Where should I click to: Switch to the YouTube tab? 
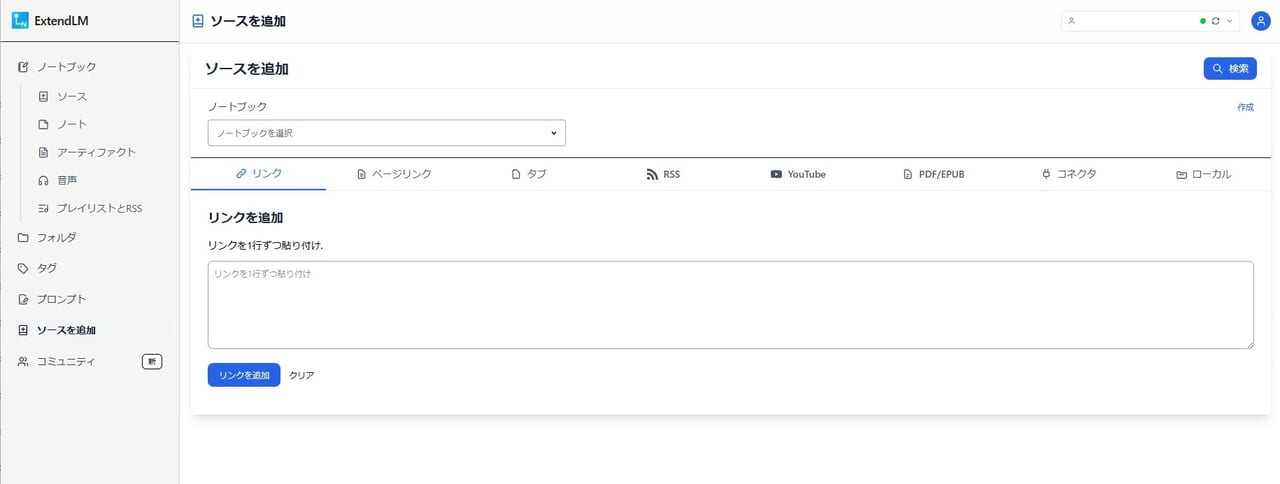pos(798,174)
